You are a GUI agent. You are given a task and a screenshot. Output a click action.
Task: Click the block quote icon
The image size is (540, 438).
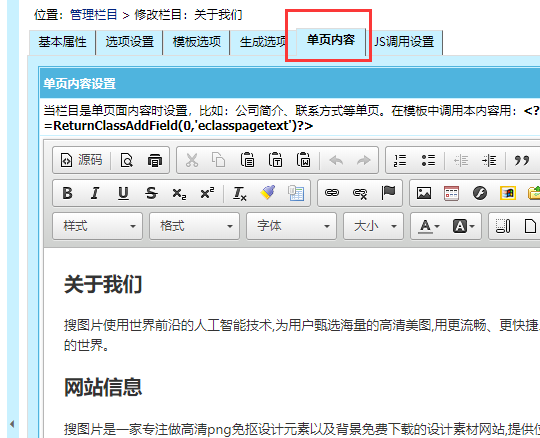pos(521,160)
